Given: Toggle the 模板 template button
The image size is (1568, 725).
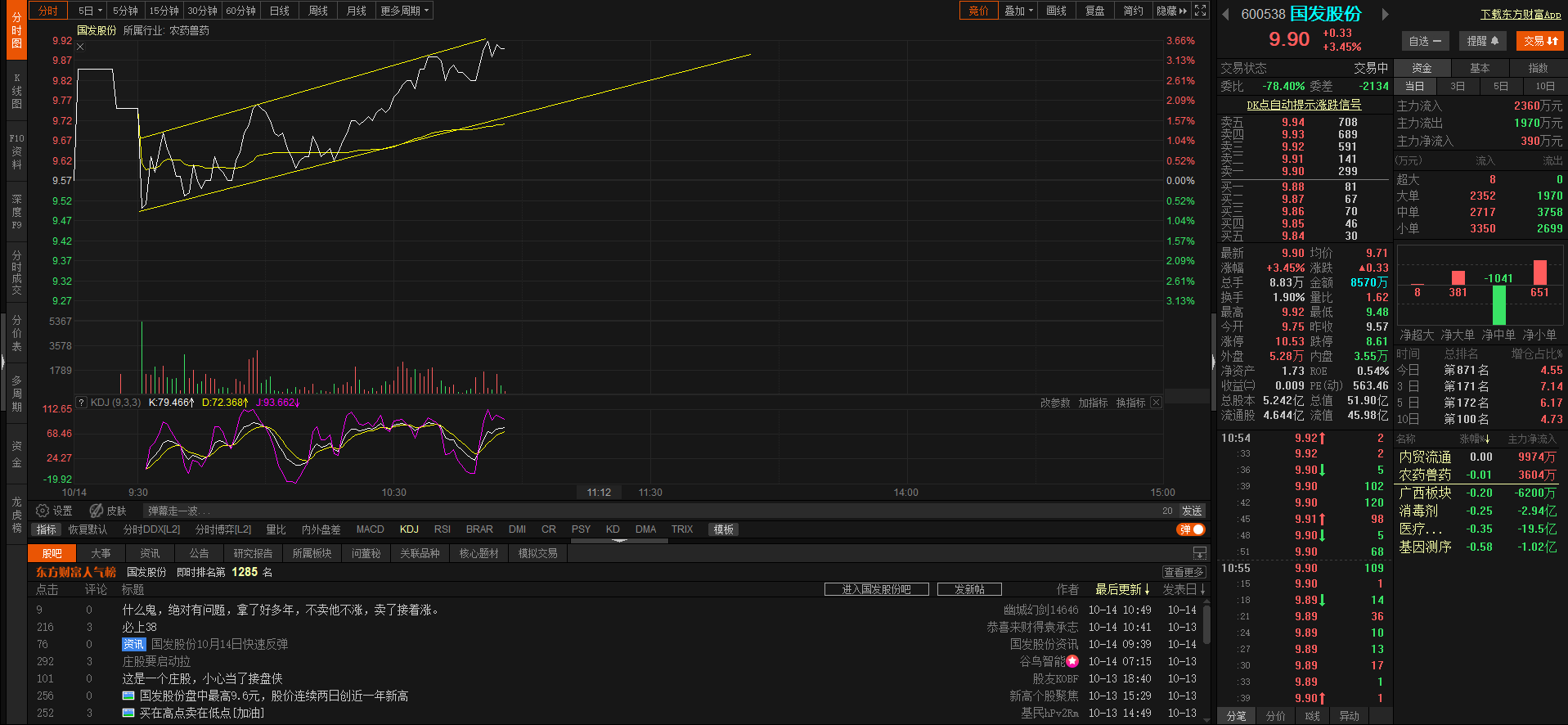Looking at the screenshot, I should [x=724, y=529].
